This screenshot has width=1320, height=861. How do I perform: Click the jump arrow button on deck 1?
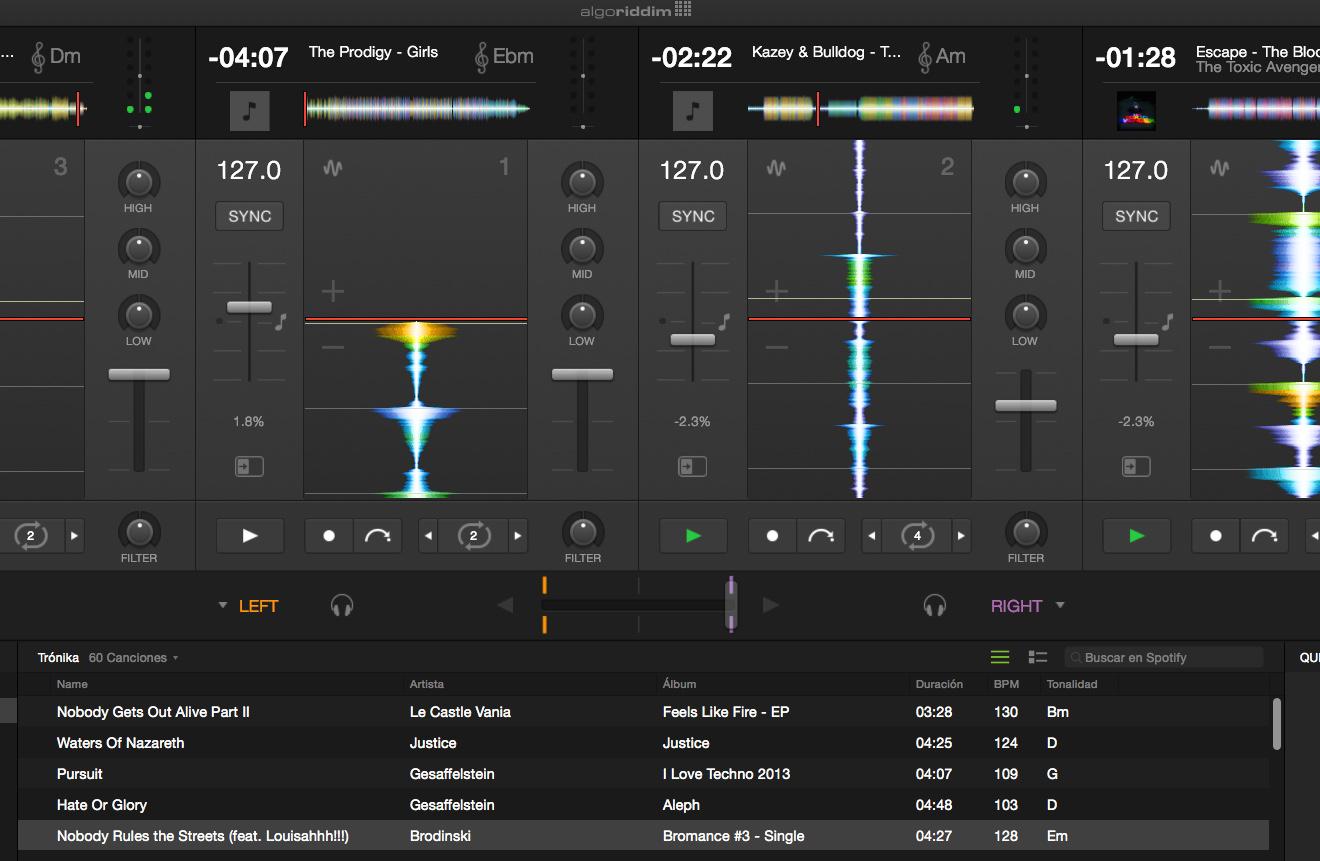378,536
